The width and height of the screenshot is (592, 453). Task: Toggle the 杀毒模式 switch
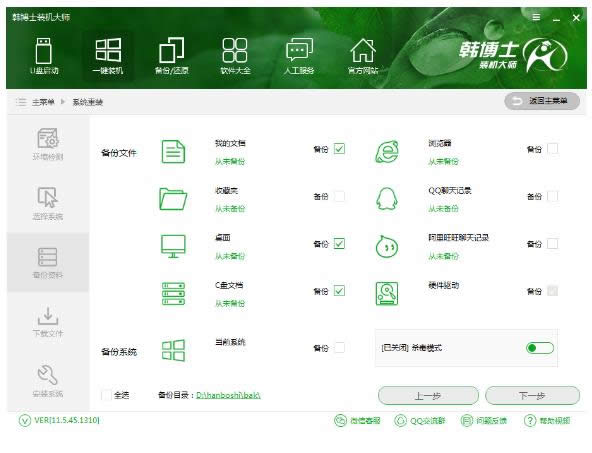(x=540, y=348)
